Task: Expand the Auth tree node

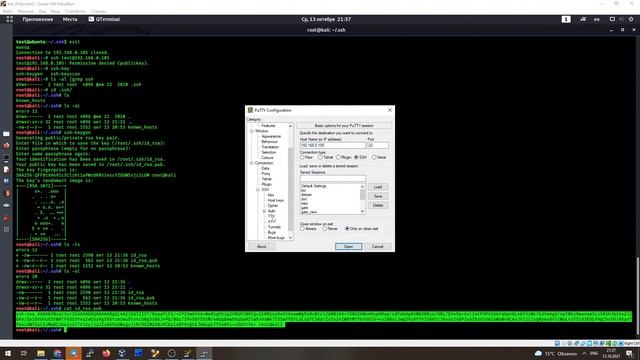Action: pos(264,211)
